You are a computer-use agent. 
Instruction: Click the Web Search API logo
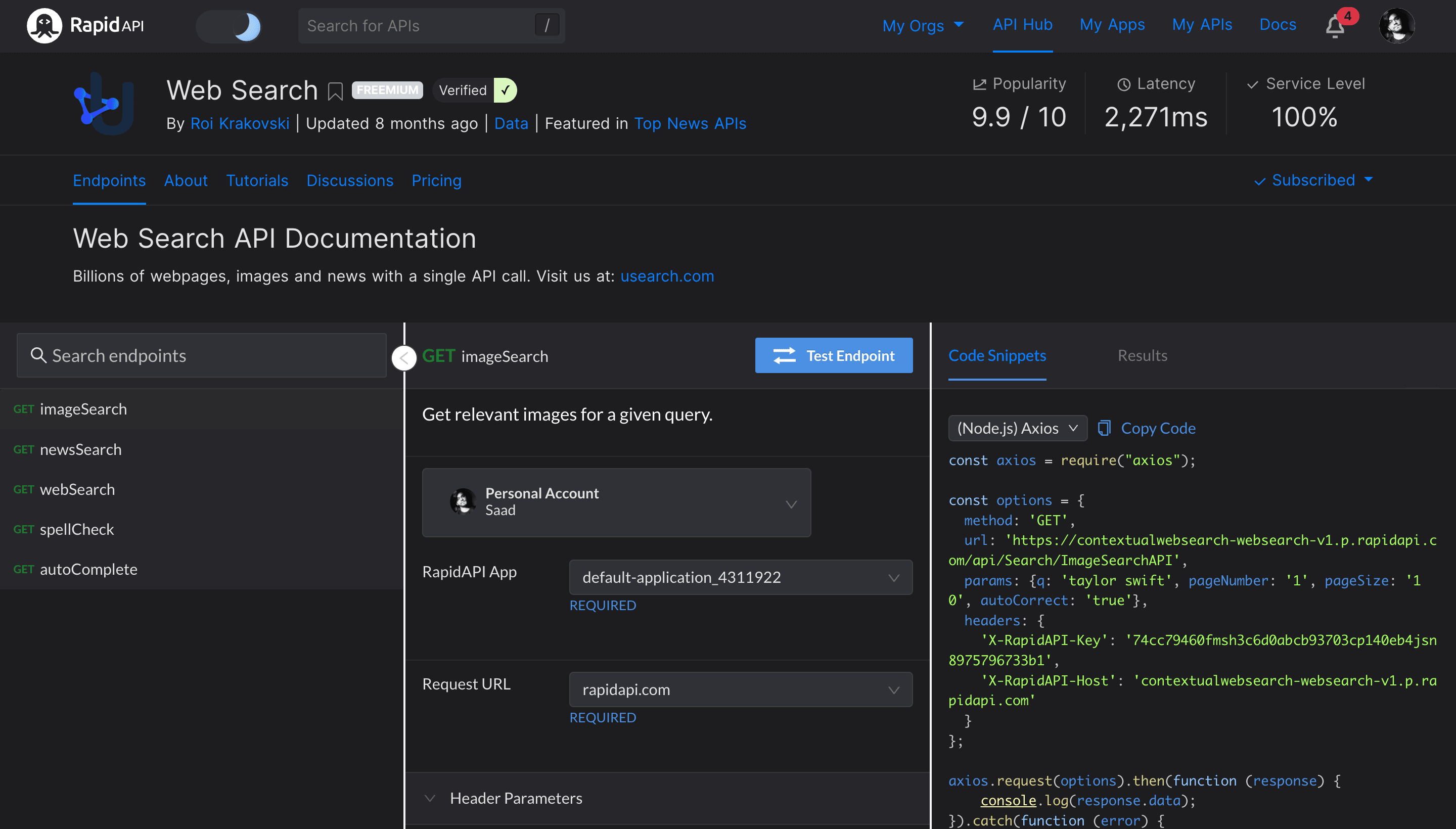coord(105,104)
